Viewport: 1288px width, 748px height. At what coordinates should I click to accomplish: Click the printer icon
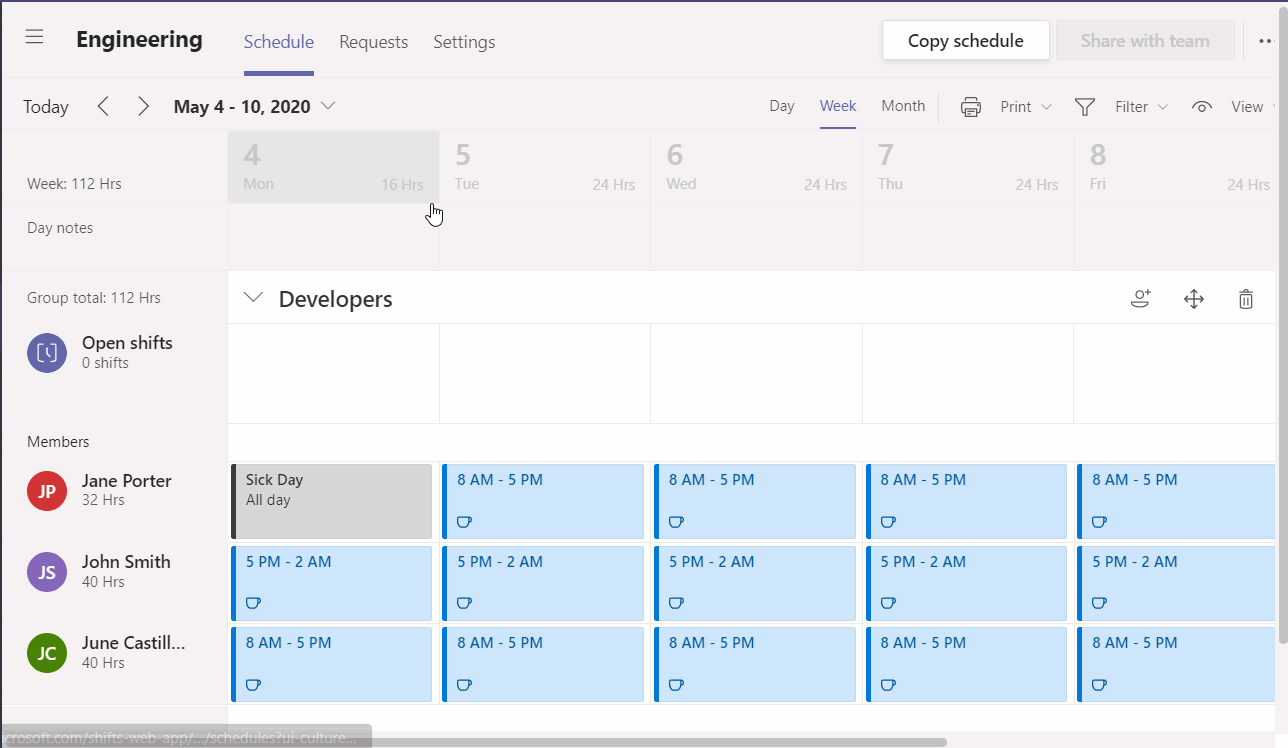pos(971,107)
